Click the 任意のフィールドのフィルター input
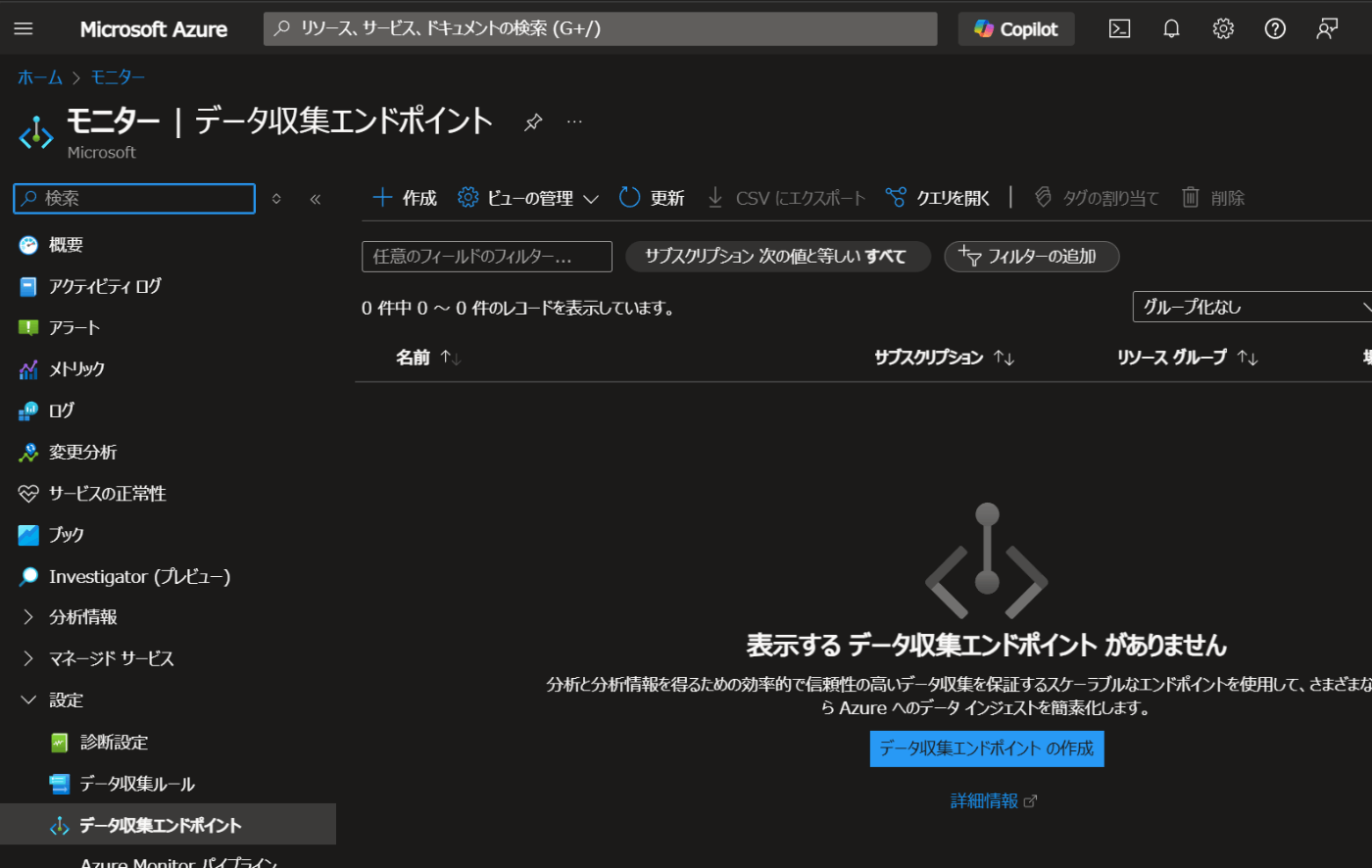Viewport: 1372px width, 868px height. [x=487, y=257]
